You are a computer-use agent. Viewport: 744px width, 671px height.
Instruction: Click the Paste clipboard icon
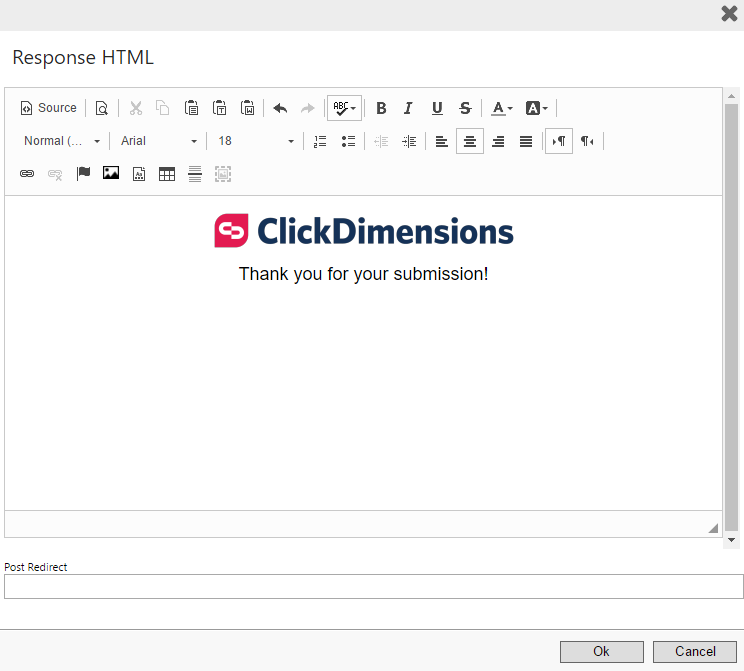(x=191, y=108)
